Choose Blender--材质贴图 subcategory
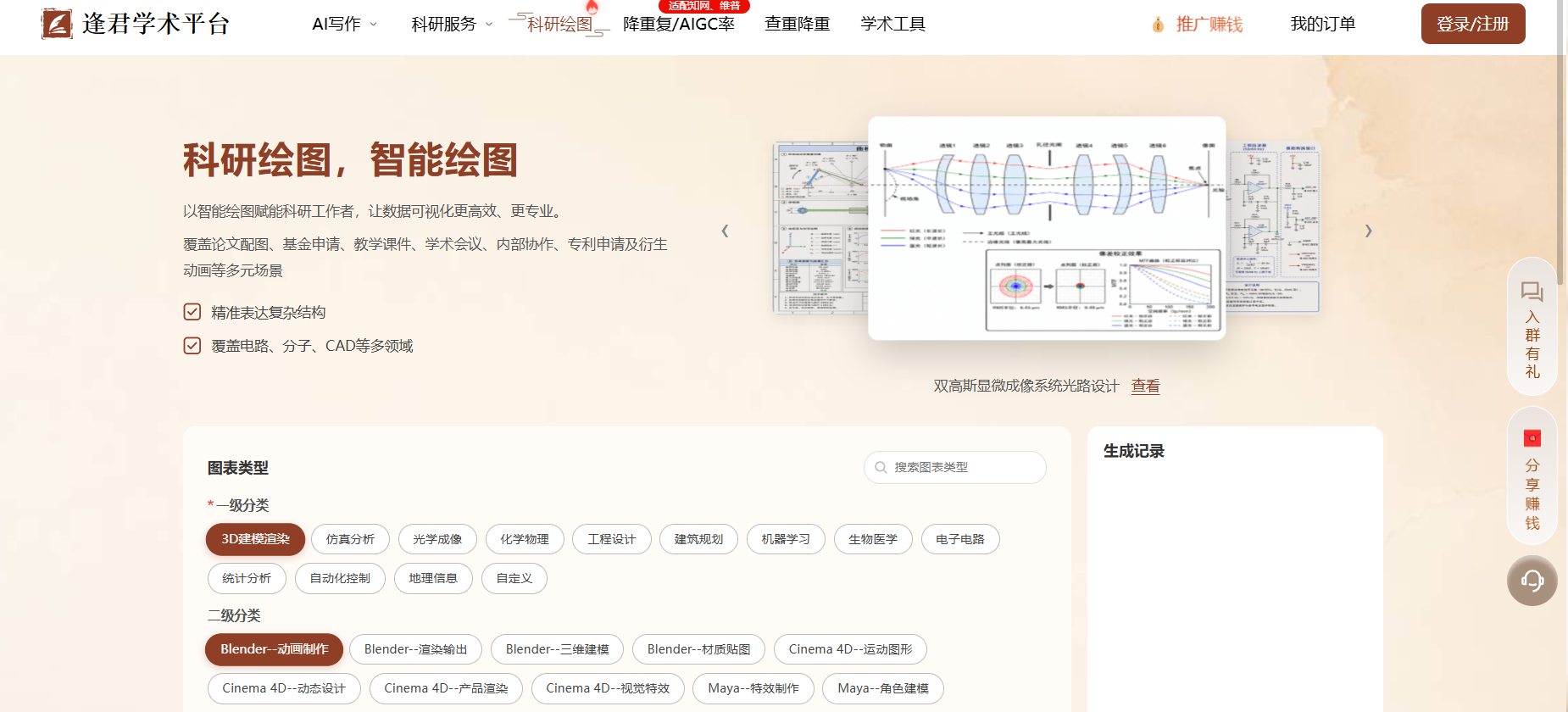Screen dimensions: 1568x712 (x=698, y=649)
